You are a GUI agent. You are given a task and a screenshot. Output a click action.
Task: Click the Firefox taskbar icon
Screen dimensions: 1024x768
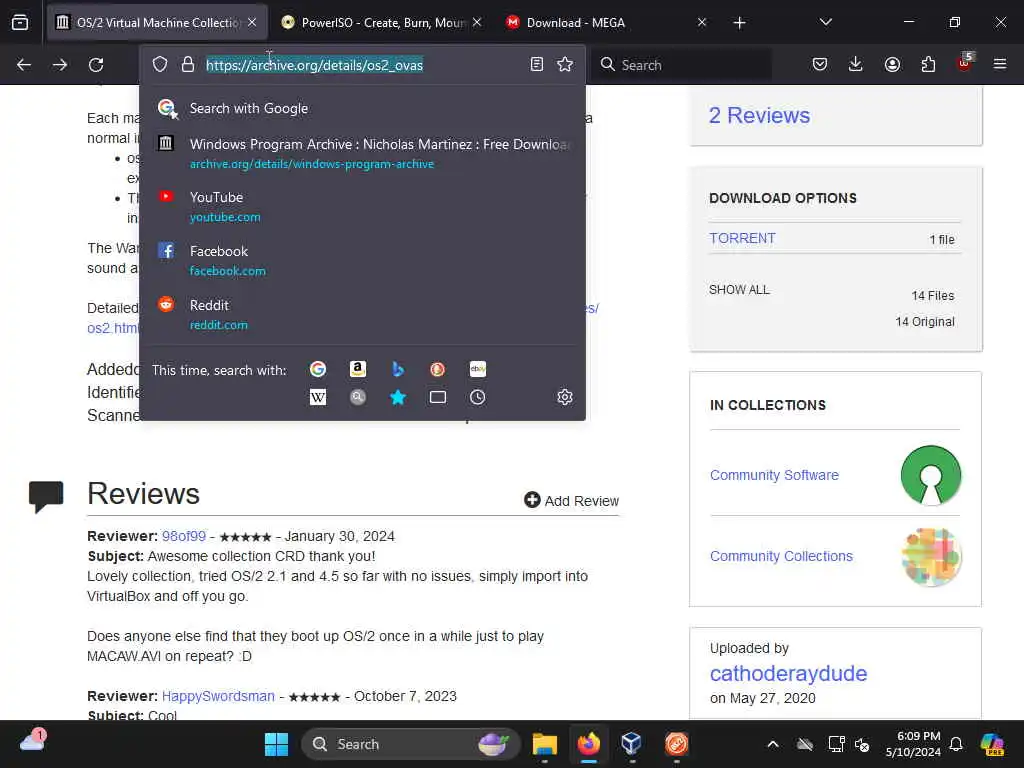588,744
